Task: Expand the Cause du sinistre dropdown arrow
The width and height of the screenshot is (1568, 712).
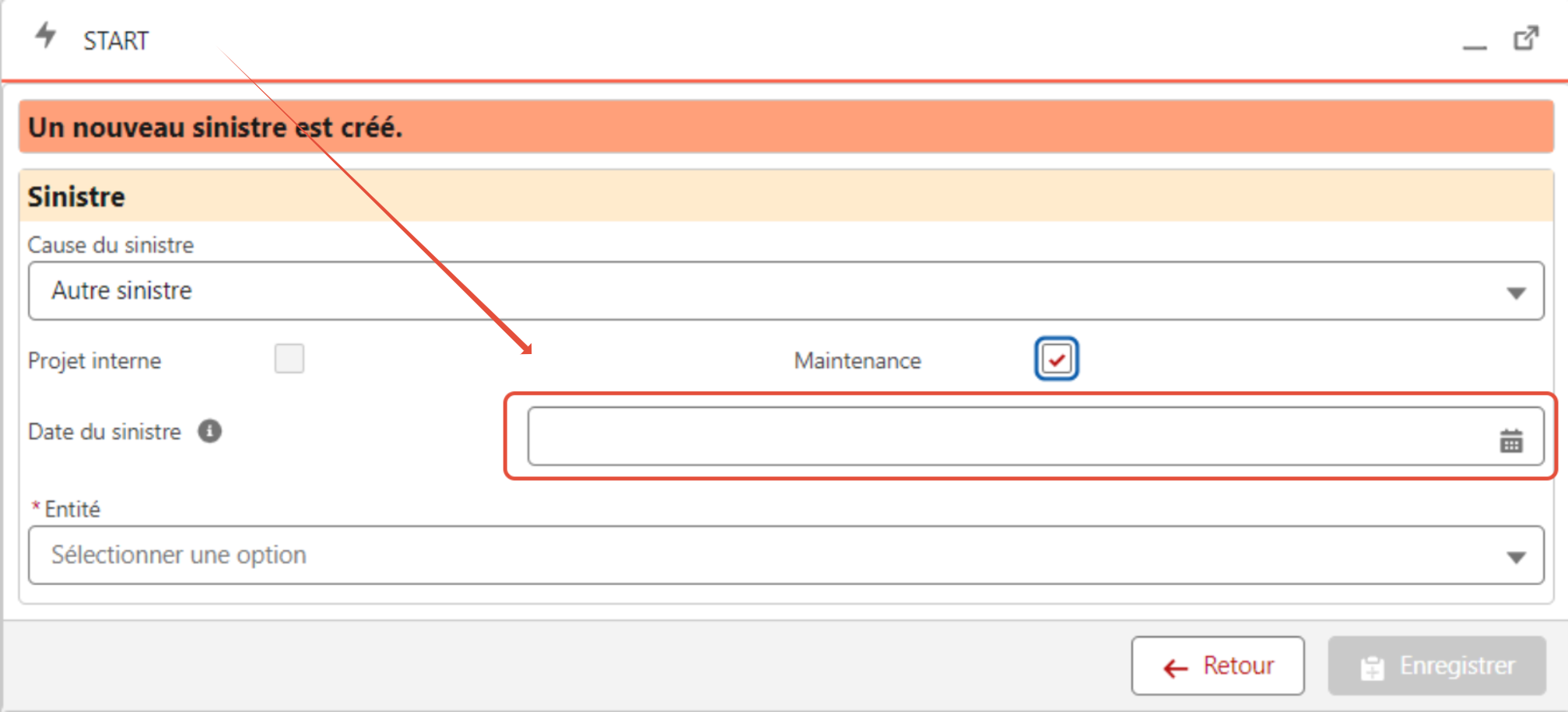Action: pos(1515,293)
